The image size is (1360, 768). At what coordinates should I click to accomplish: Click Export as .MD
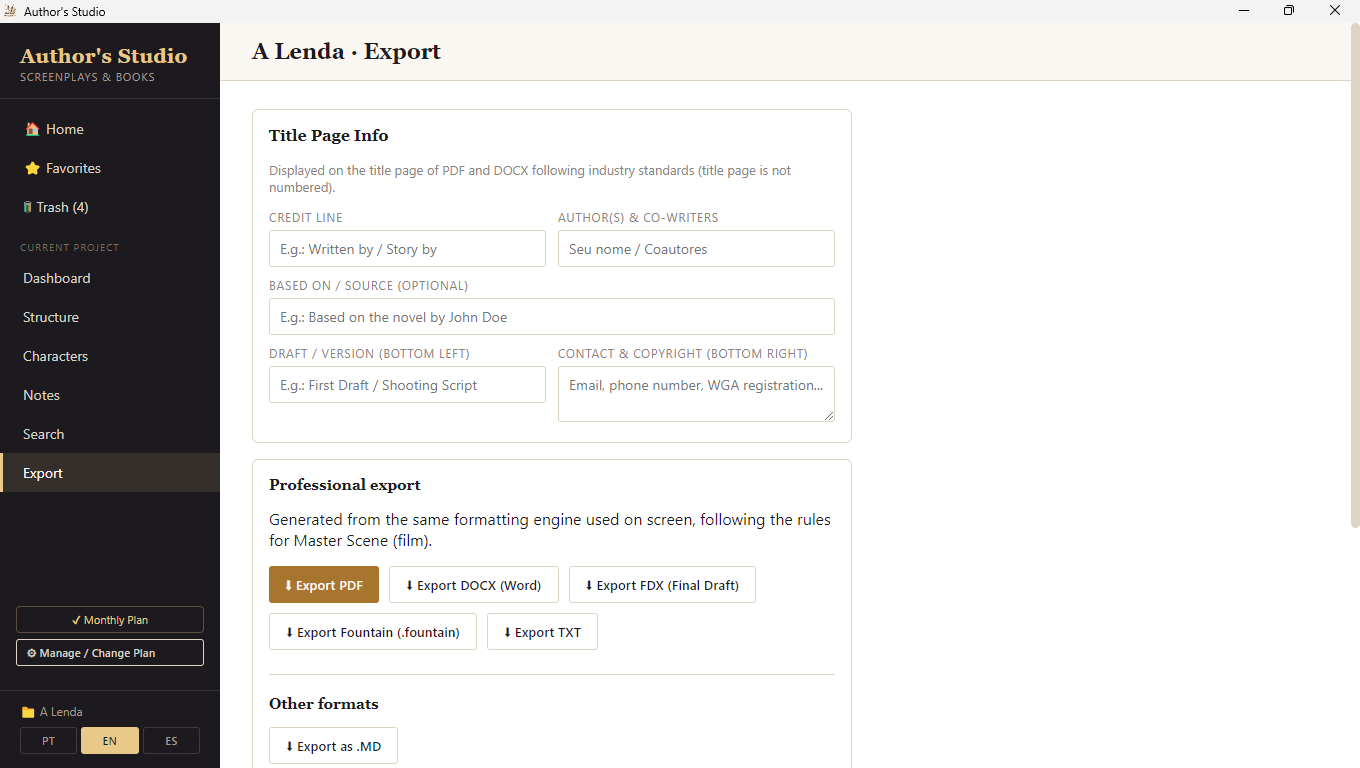(x=333, y=746)
